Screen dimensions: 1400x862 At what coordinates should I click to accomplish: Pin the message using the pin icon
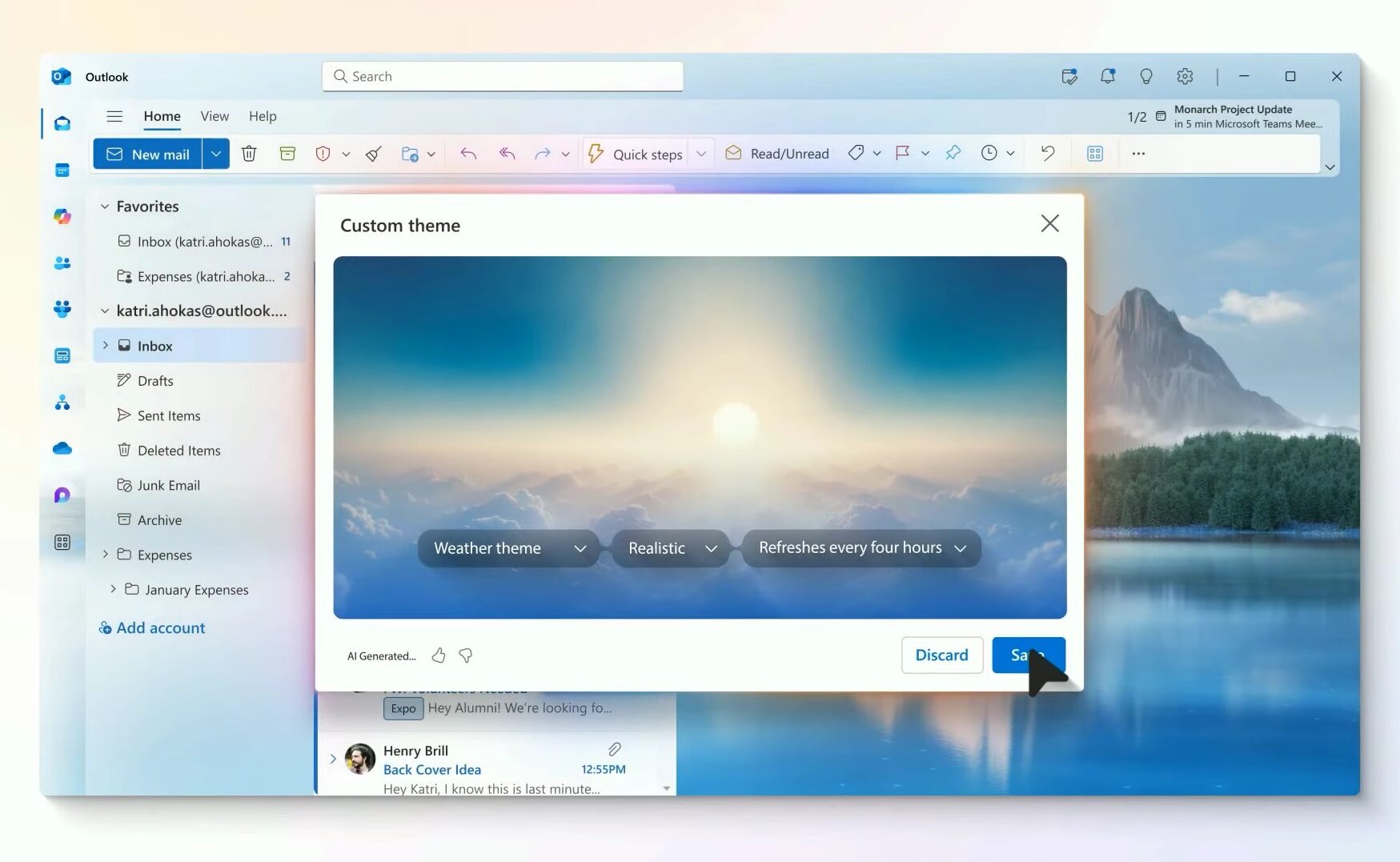[x=953, y=153]
